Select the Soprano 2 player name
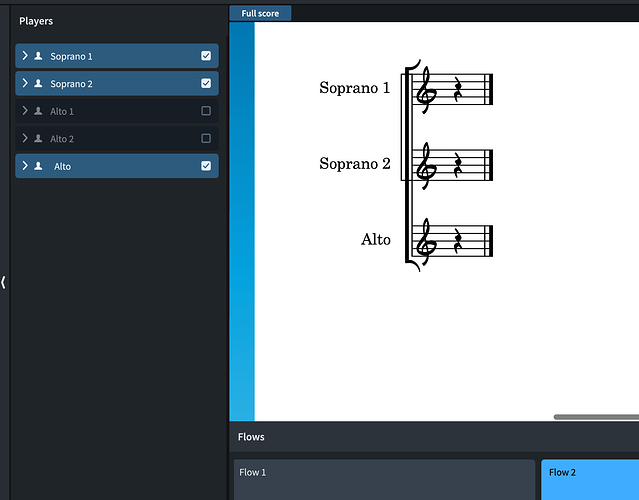Viewport: 639px width, 500px height. tap(71, 84)
